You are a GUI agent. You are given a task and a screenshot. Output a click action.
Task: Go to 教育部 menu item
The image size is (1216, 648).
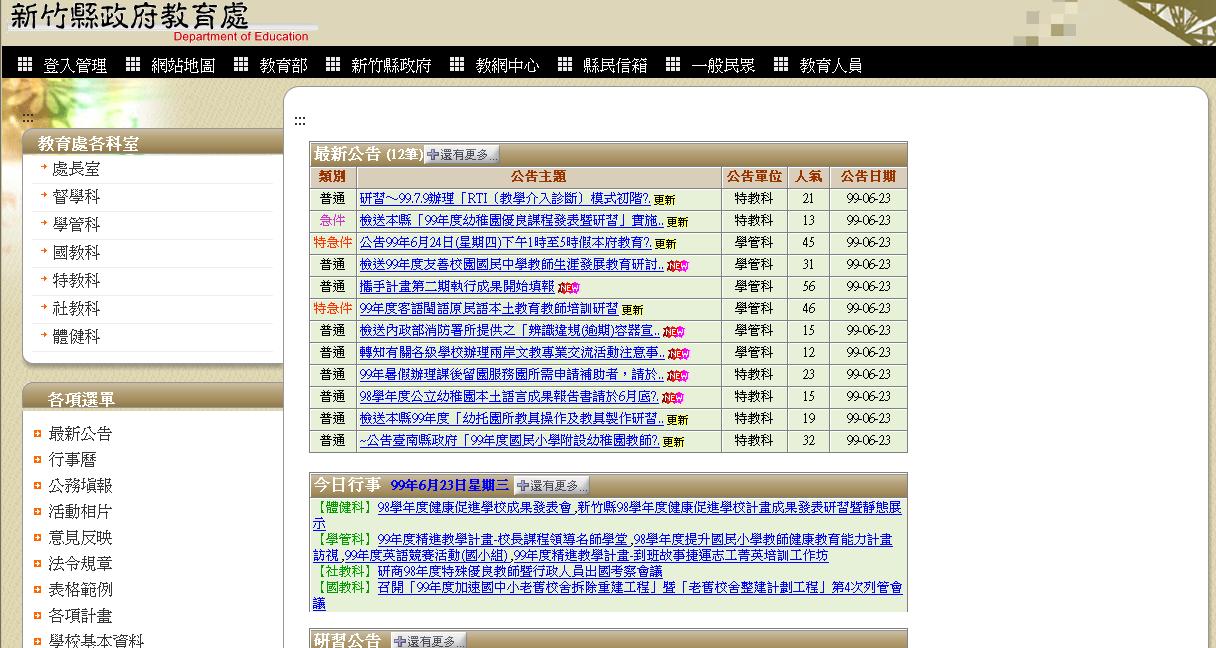[283, 65]
